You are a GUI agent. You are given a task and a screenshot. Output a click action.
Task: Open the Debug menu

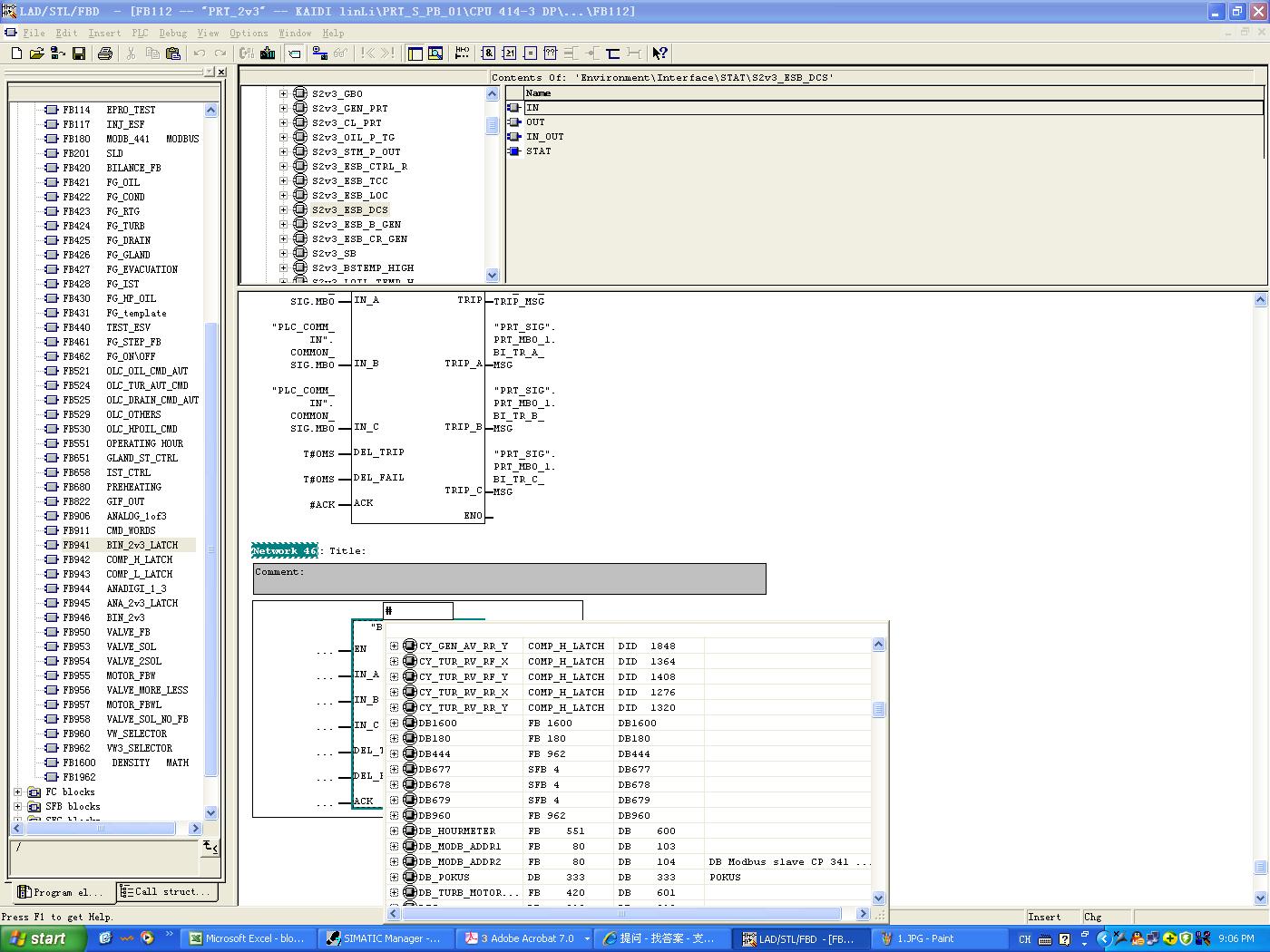tap(172, 33)
